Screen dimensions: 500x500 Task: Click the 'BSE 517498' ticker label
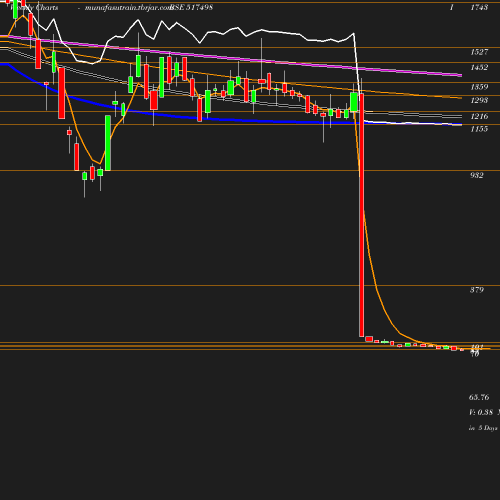(x=191, y=7)
